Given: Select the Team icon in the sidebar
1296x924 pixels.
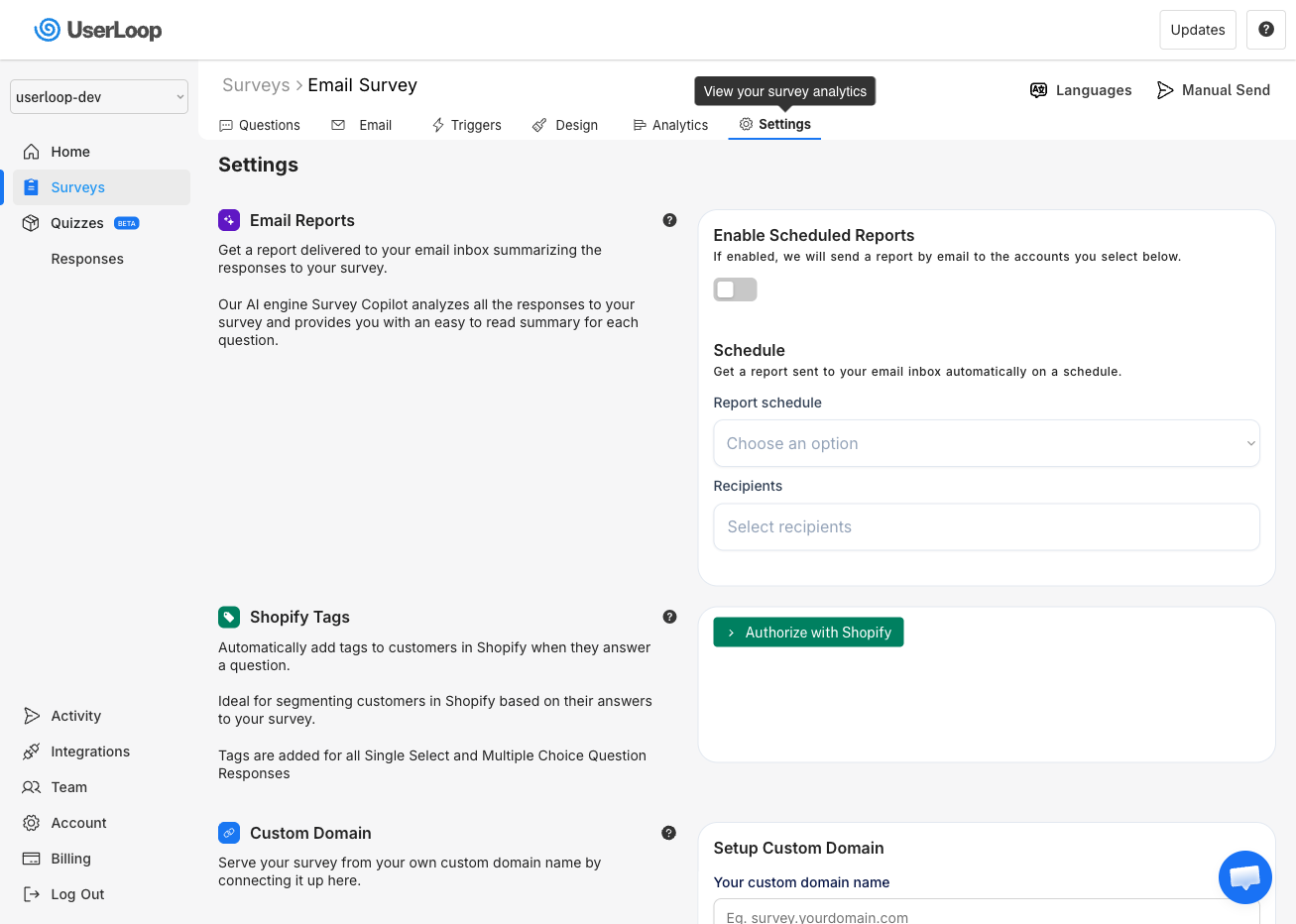Looking at the screenshot, I should [31, 787].
